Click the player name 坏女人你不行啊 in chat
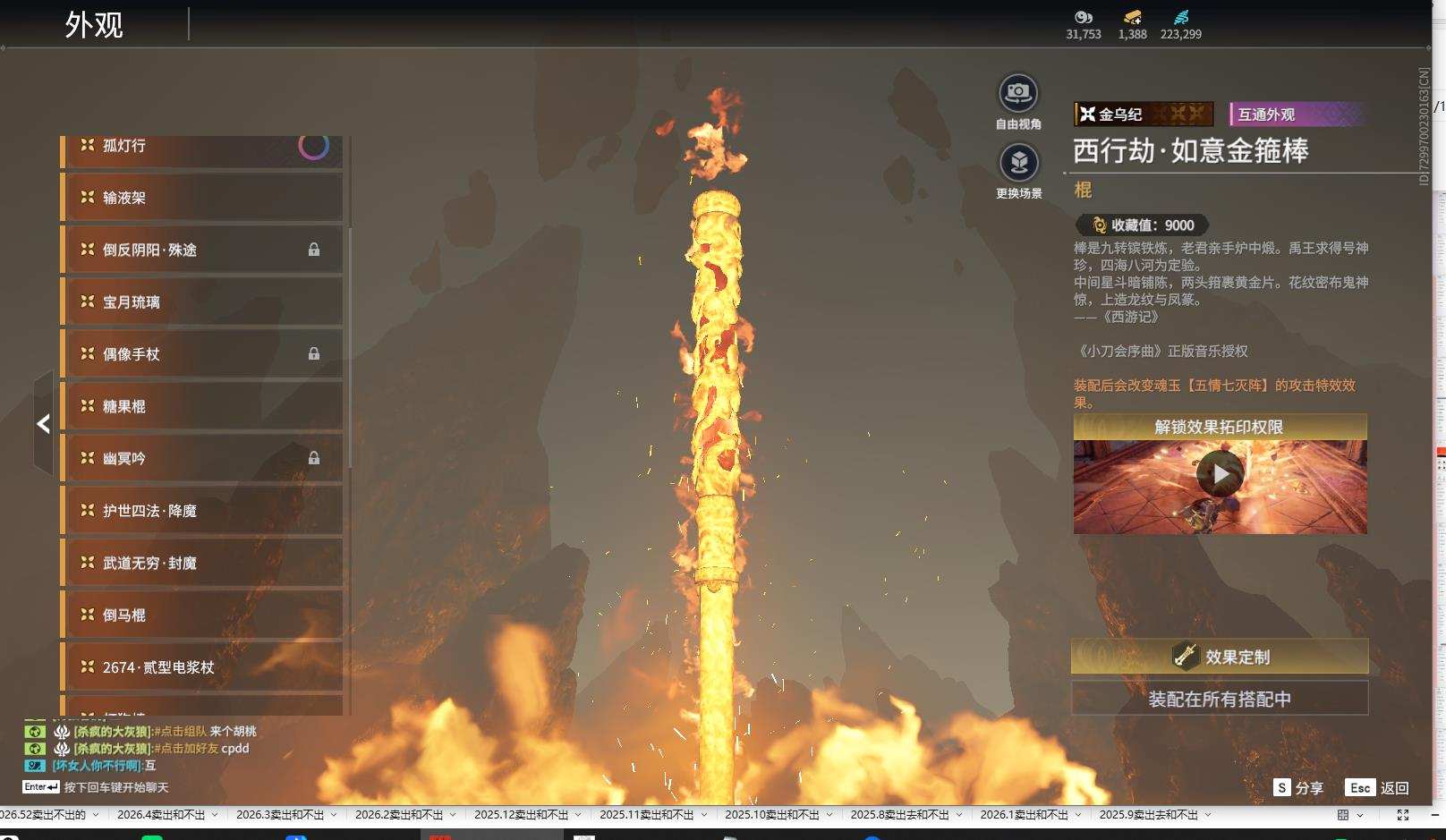The width and height of the screenshot is (1446, 840). pyautogui.click(x=98, y=766)
